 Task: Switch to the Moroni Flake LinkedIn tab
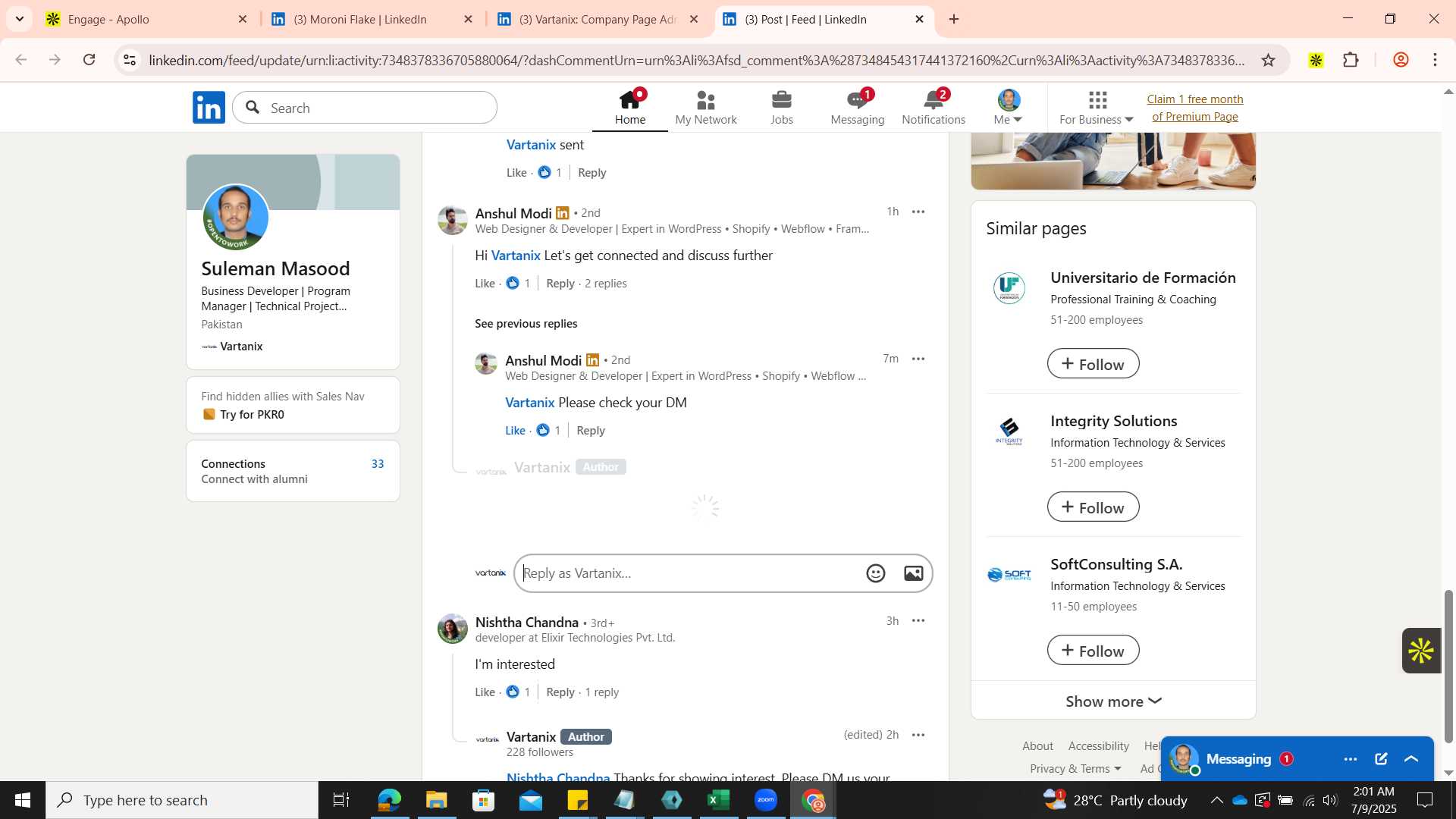coord(372,19)
